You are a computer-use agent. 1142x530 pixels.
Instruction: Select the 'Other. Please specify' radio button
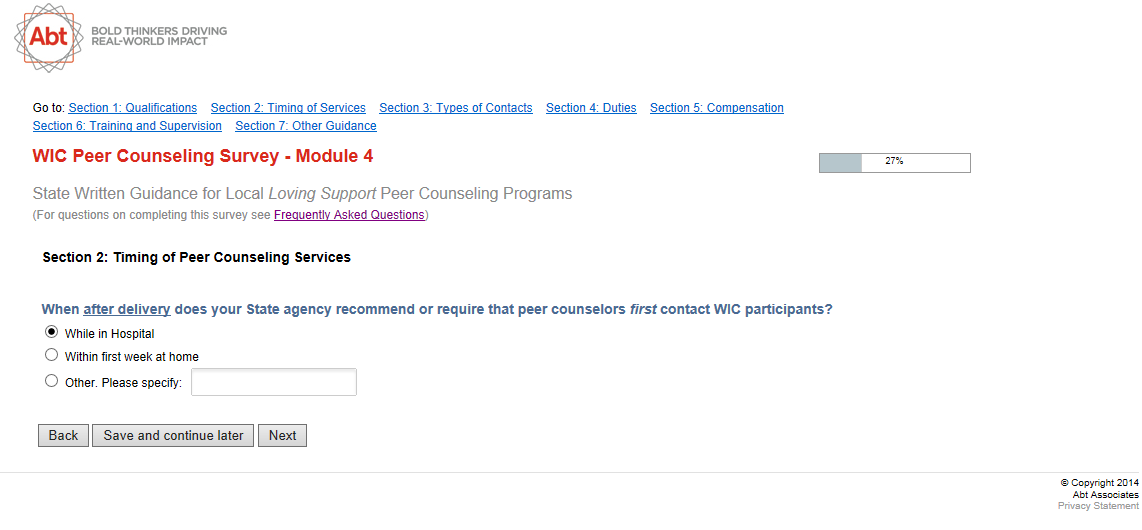point(52,381)
